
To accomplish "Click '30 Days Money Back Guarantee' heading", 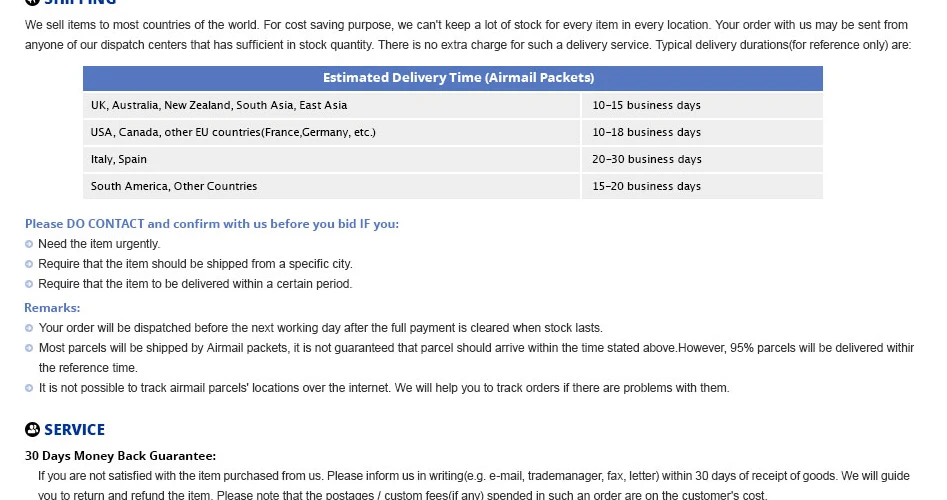I will pyautogui.click(x=120, y=456).
